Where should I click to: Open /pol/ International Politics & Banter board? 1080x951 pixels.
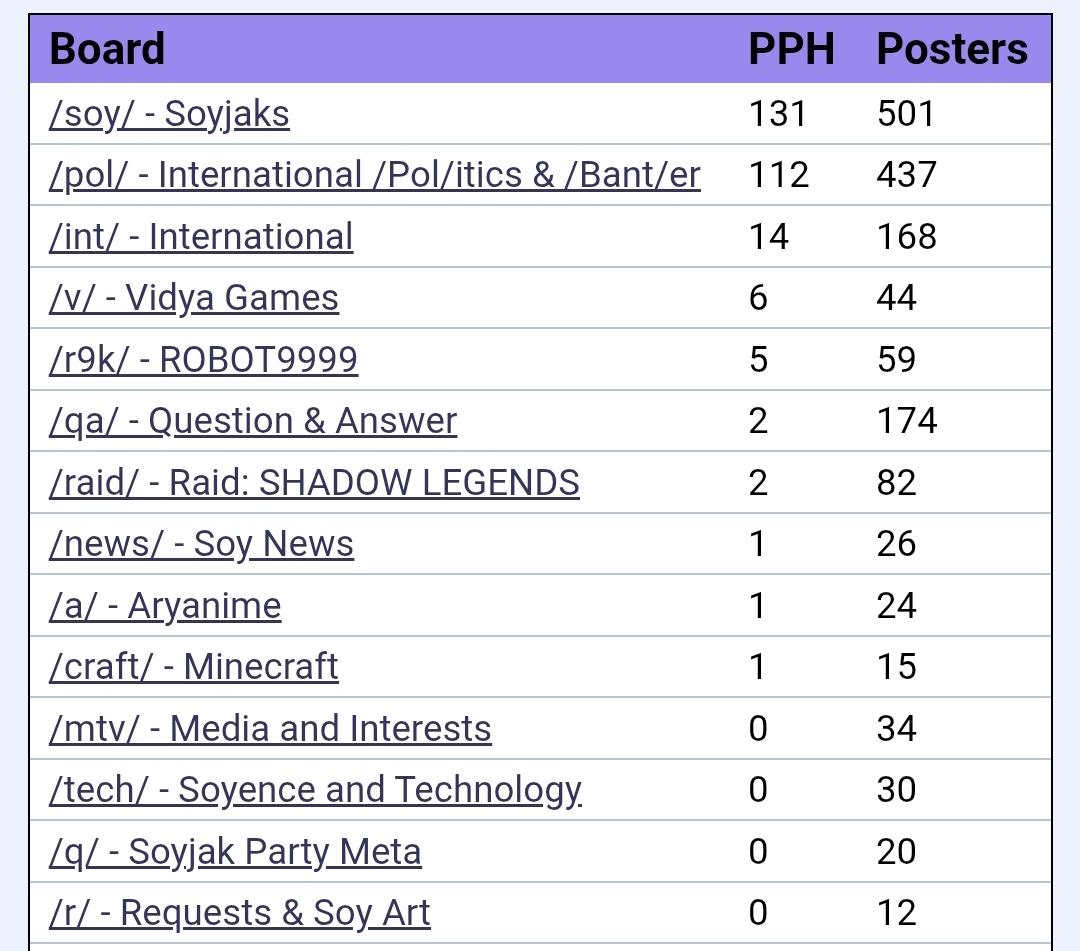coord(374,175)
